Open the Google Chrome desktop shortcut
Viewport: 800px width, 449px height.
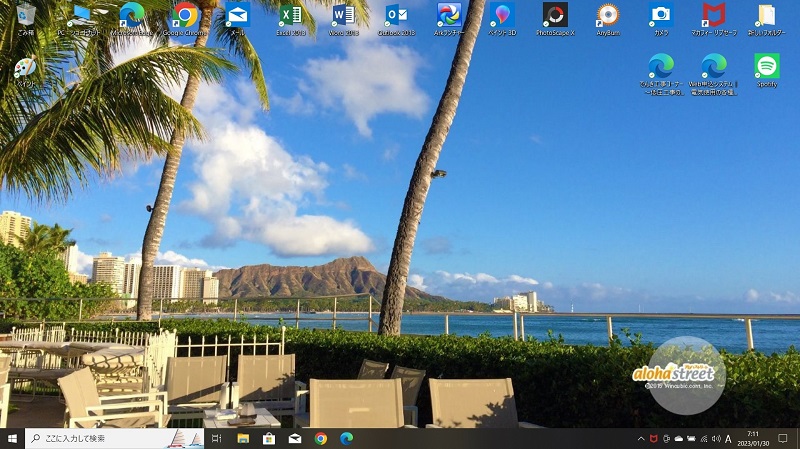point(184,15)
